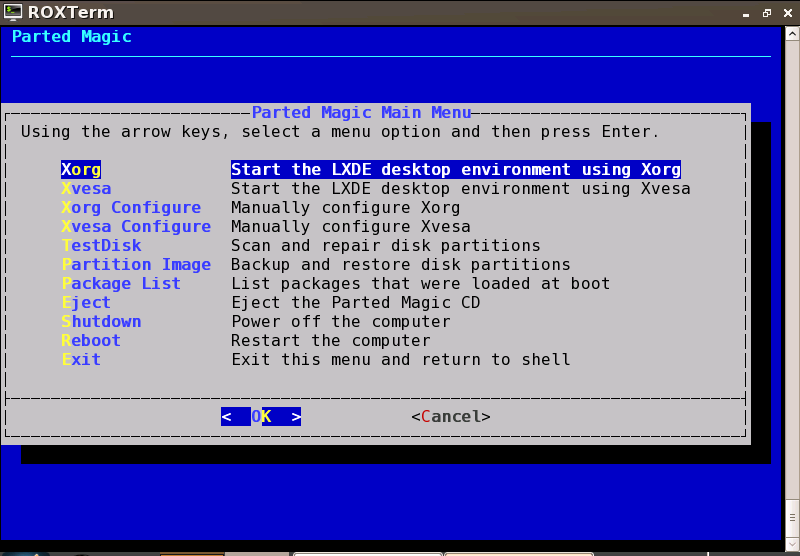This screenshot has width=800, height=556.
Task: Click 'Start the LXDE desktop environment using Xorg'
Action: 456,170
